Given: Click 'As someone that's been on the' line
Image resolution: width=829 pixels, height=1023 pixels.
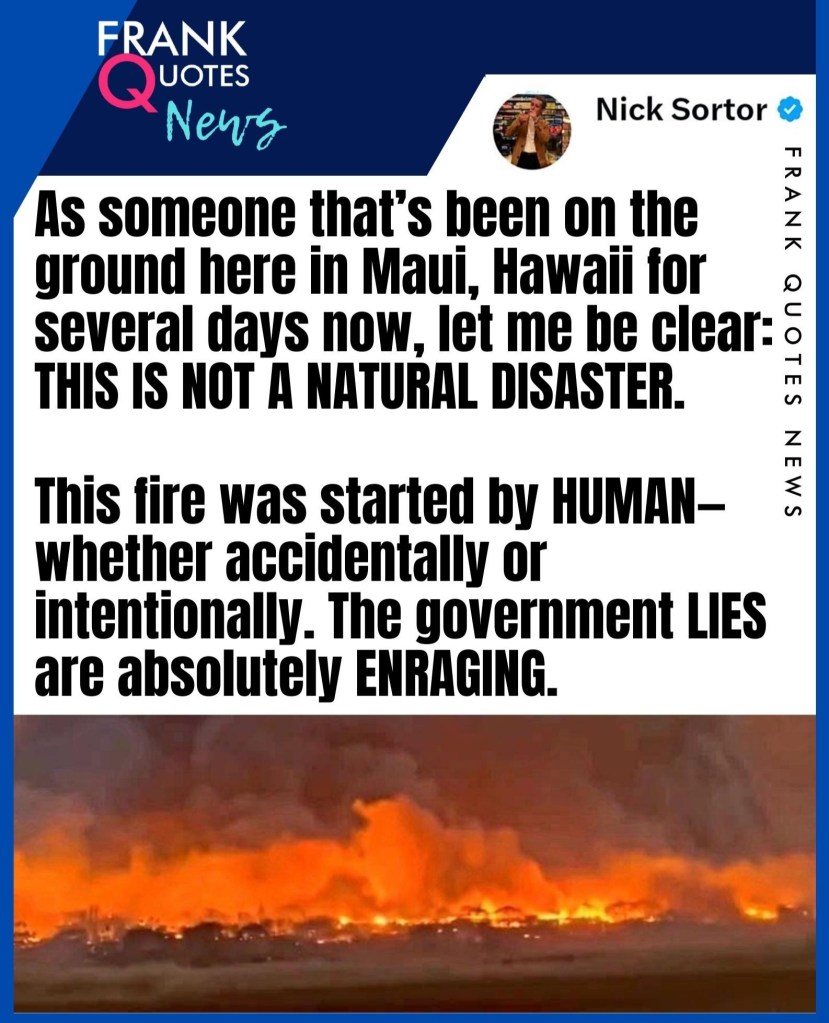Looking at the screenshot, I should (x=366, y=215).
